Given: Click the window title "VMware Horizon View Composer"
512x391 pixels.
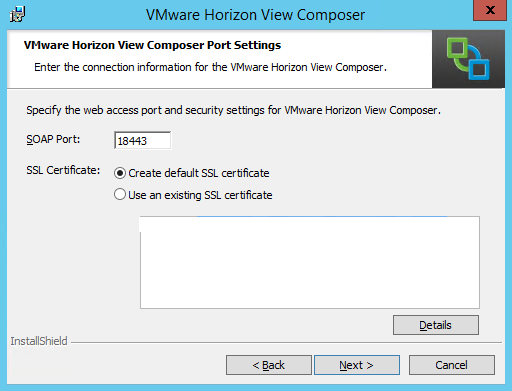Looking at the screenshot, I should pos(255,15).
